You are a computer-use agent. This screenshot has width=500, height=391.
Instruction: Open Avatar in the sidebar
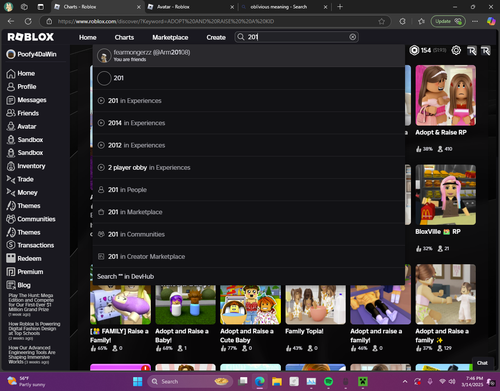pos(21,126)
